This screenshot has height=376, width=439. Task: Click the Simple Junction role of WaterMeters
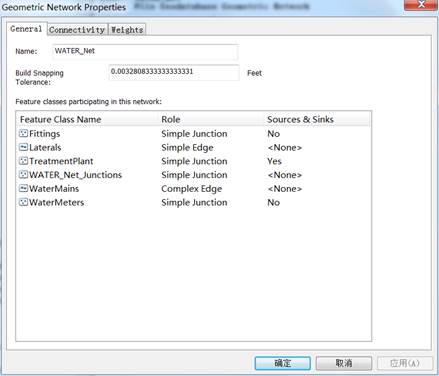click(194, 202)
